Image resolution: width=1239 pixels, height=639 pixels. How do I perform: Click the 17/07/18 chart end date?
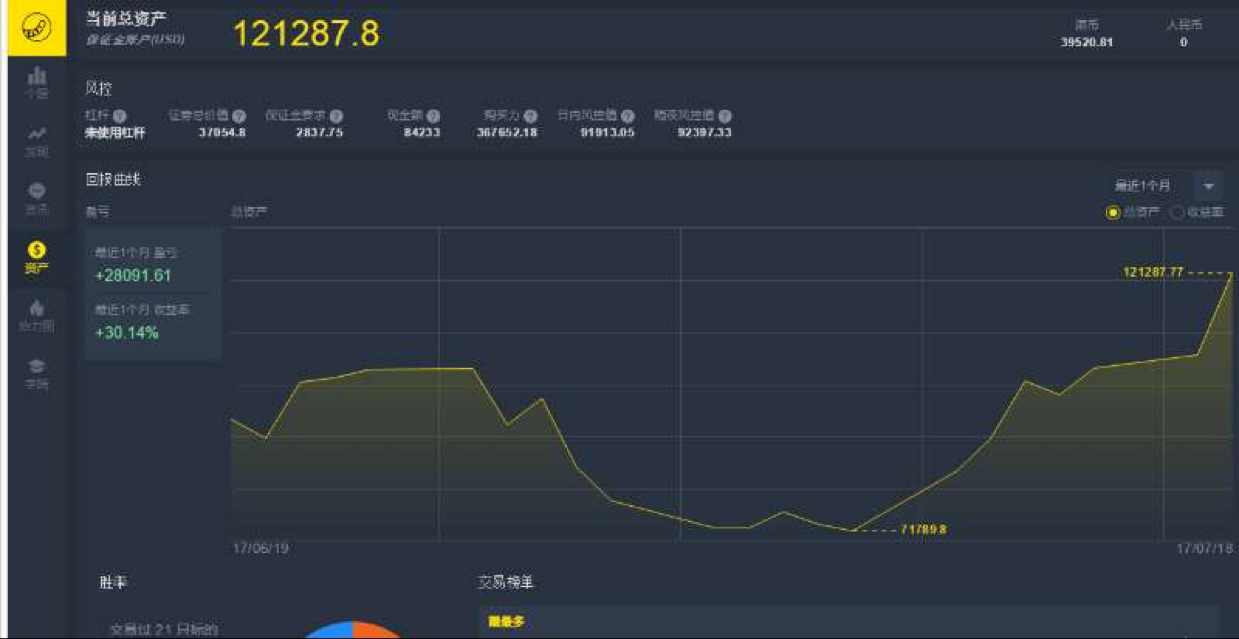coord(1203,549)
